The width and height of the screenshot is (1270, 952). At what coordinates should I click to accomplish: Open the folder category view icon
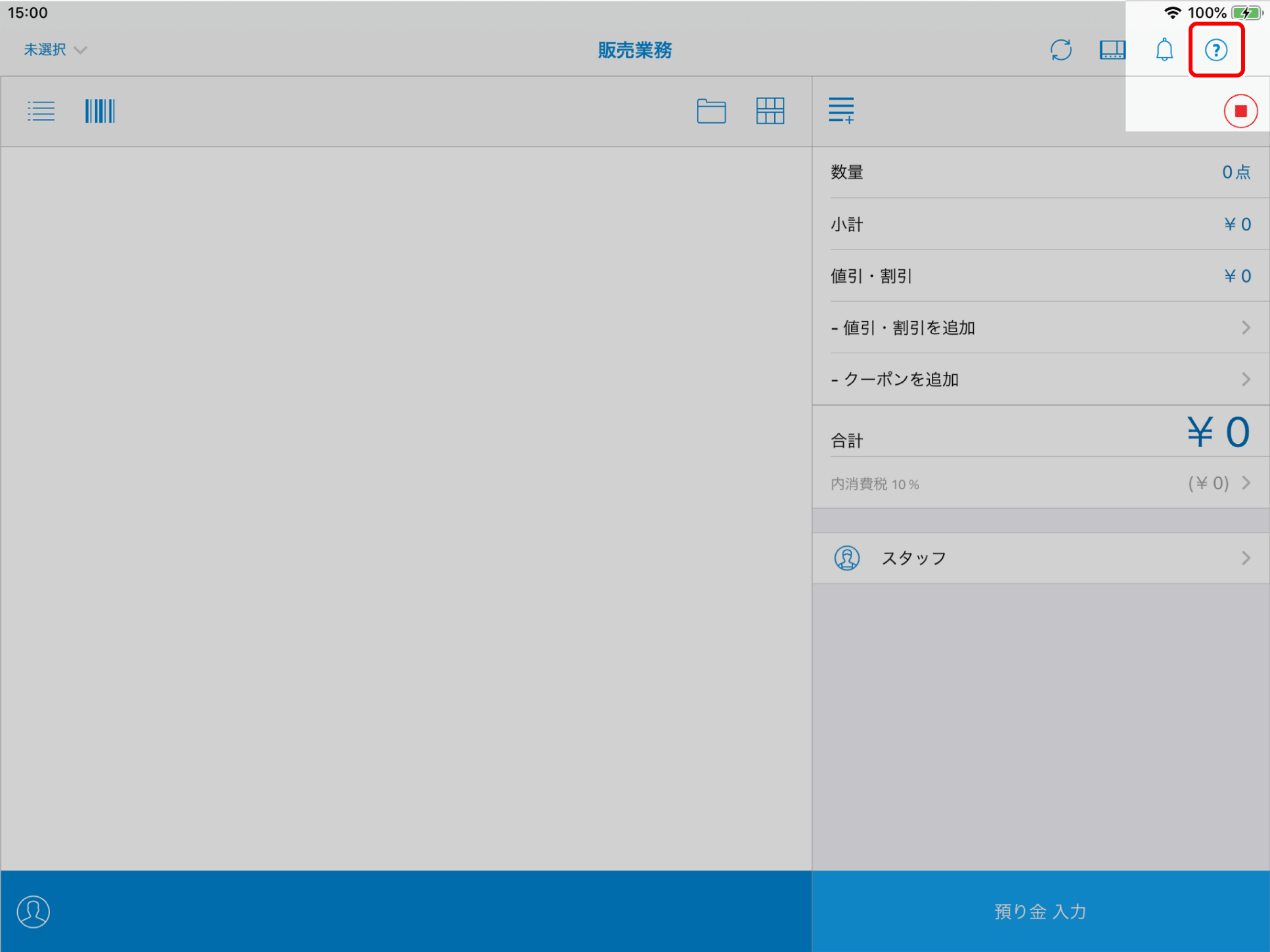(711, 111)
